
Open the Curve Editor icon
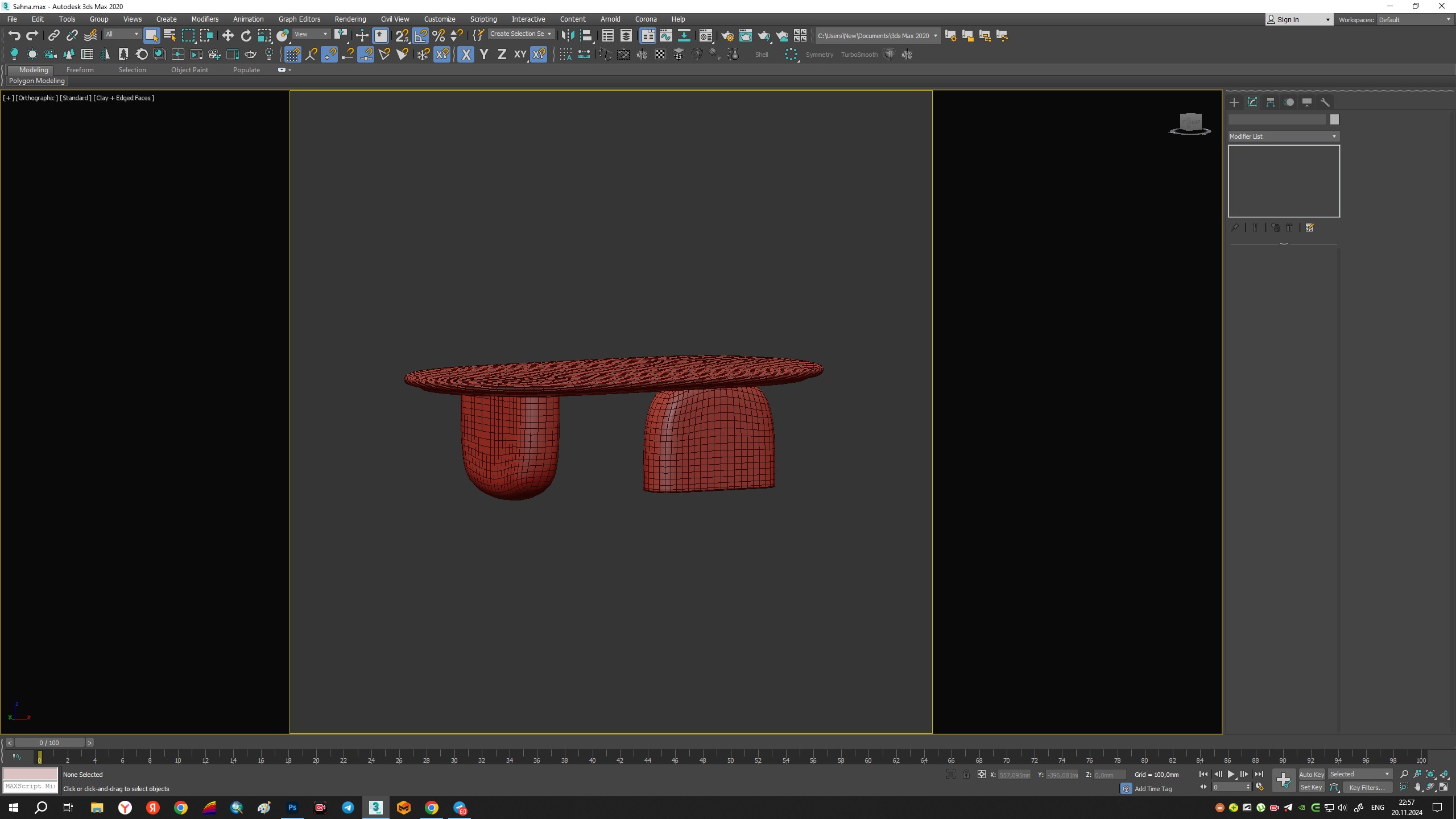[x=665, y=36]
